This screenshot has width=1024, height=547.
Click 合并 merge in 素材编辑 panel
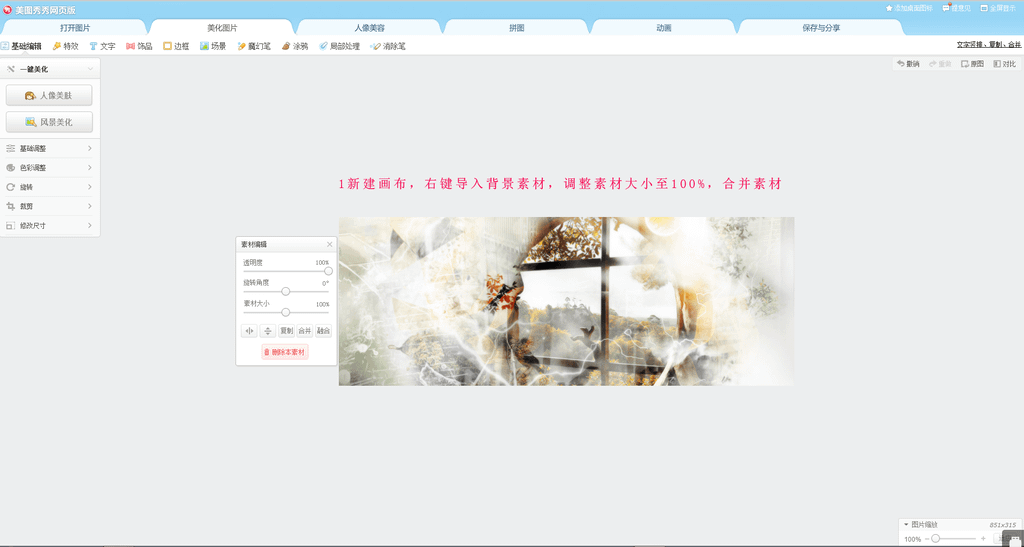(x=305, y=331)
